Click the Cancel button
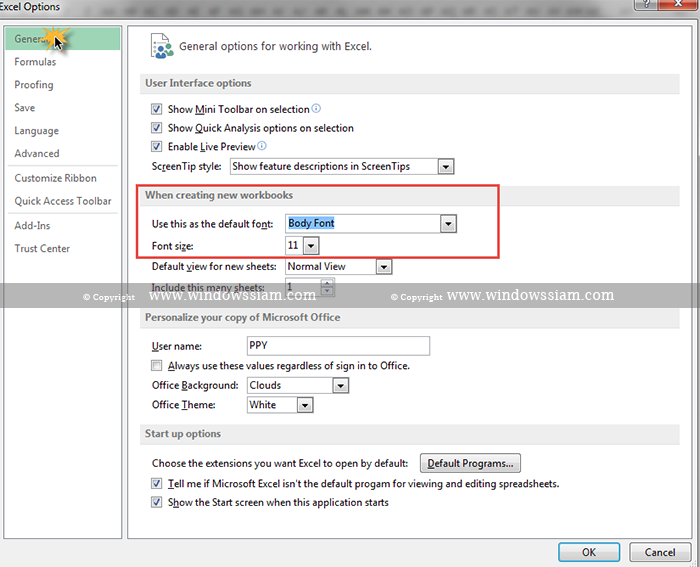Image resolution: width=700 pixels, height=567 pixels. (x=660, y=552)
